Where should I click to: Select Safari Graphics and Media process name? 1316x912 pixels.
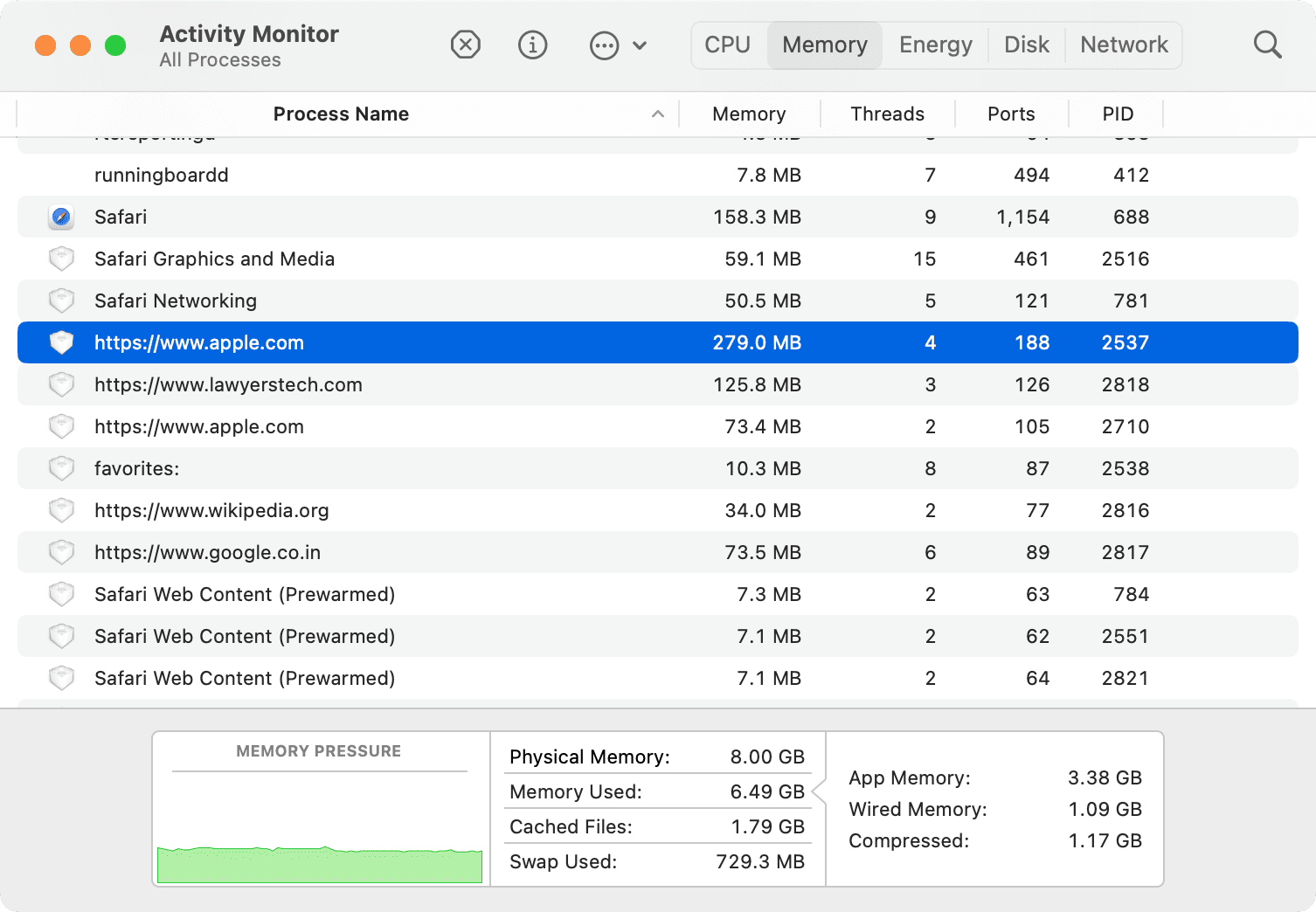pyautogui.click(x=214, y=259)
